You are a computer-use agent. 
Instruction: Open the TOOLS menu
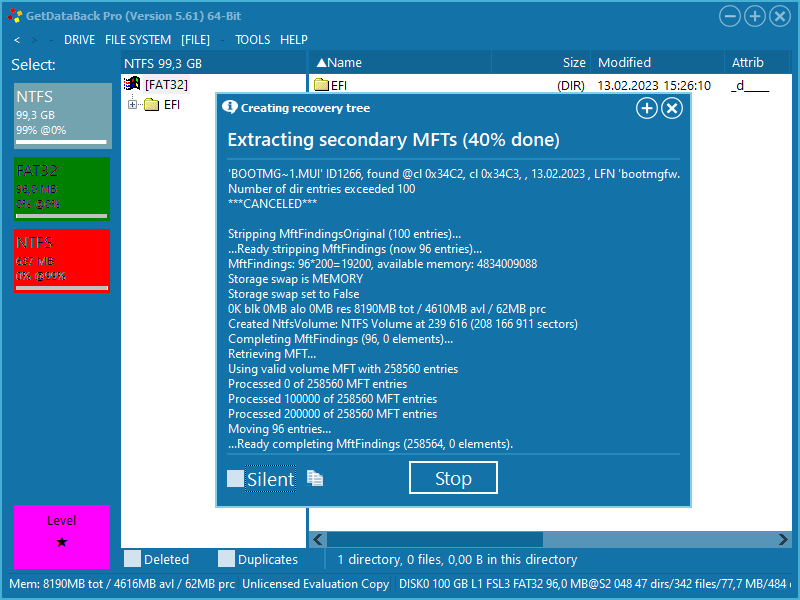[x=253, y=40]
